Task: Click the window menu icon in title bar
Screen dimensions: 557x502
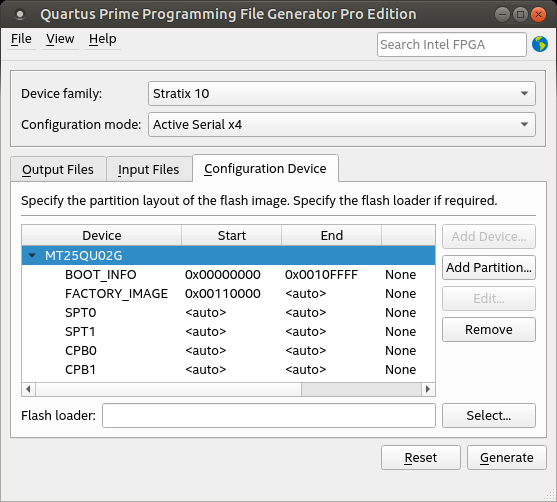Action: (x=20, y=14)
